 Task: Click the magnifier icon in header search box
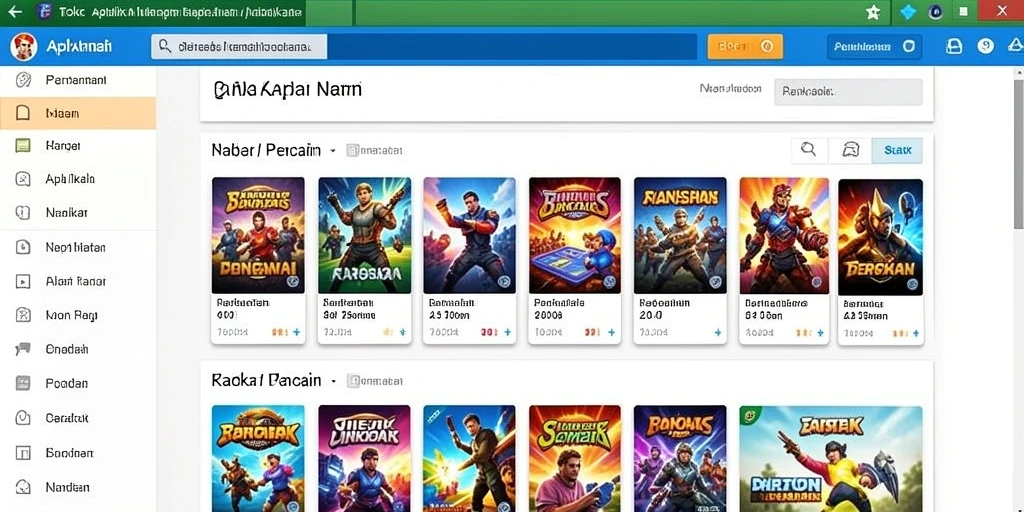click(x=165, y=46)
